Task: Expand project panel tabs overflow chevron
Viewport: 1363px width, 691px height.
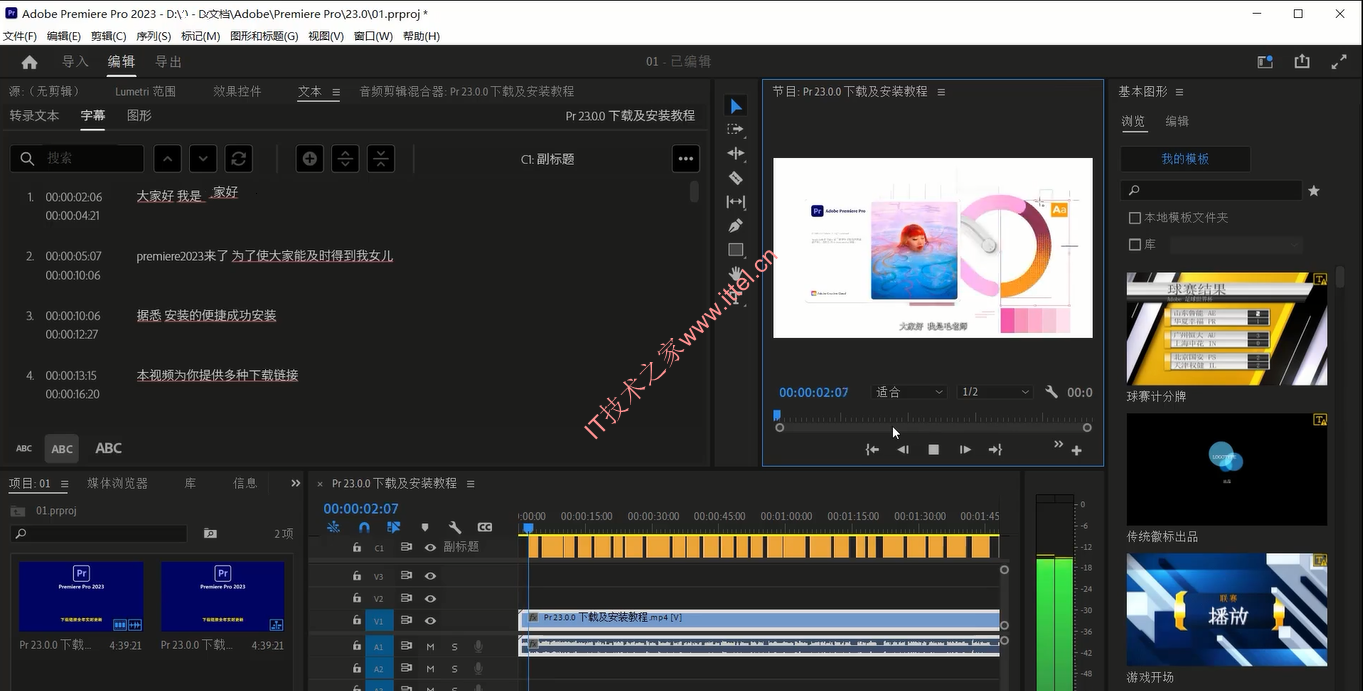Action: click(x=295, y=483)
